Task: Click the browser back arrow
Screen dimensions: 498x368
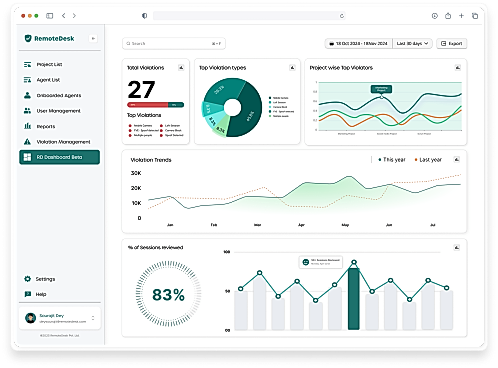Action: [64, 16]
